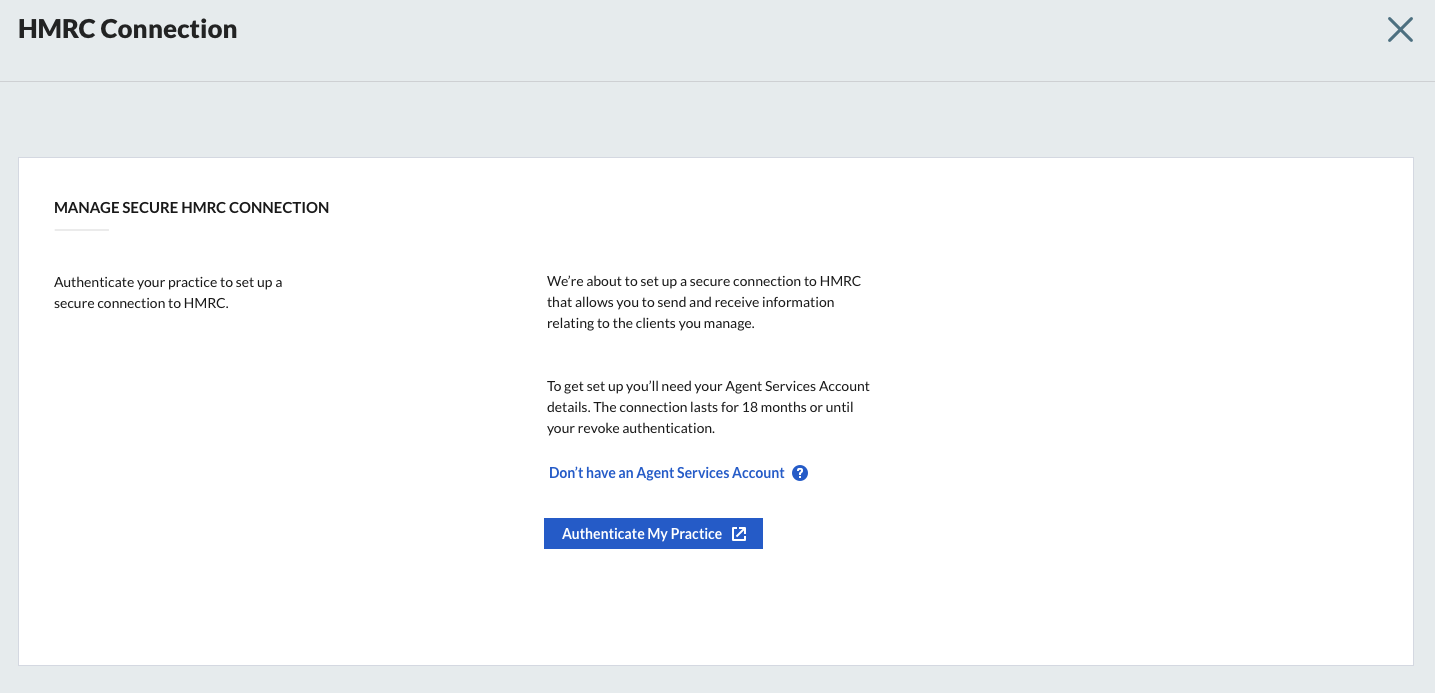The width and height of the screenshot is (1435, 693).
Task: Click the blue question mark help icon
Action: click(x=800, y=473)
